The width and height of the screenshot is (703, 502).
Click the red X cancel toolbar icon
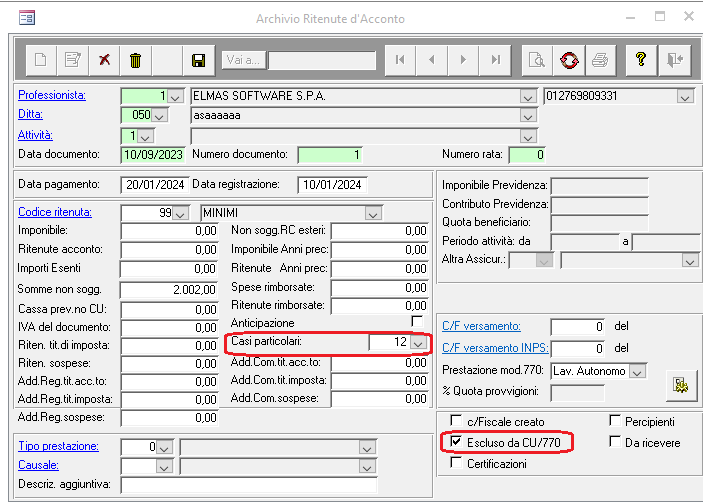(104, 60)
